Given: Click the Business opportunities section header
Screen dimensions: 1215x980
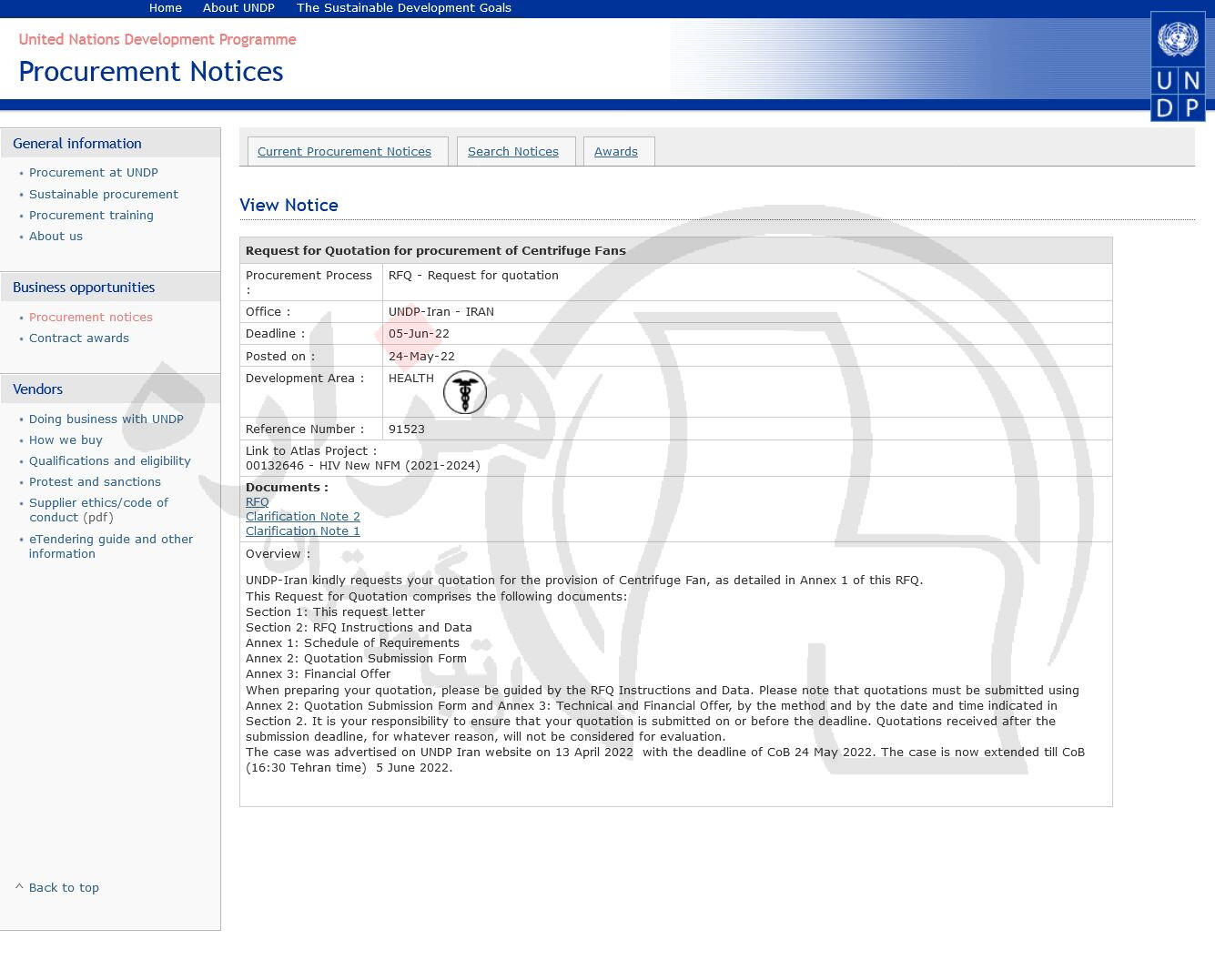Looking at the screenshot, I should tap(84, 288).
